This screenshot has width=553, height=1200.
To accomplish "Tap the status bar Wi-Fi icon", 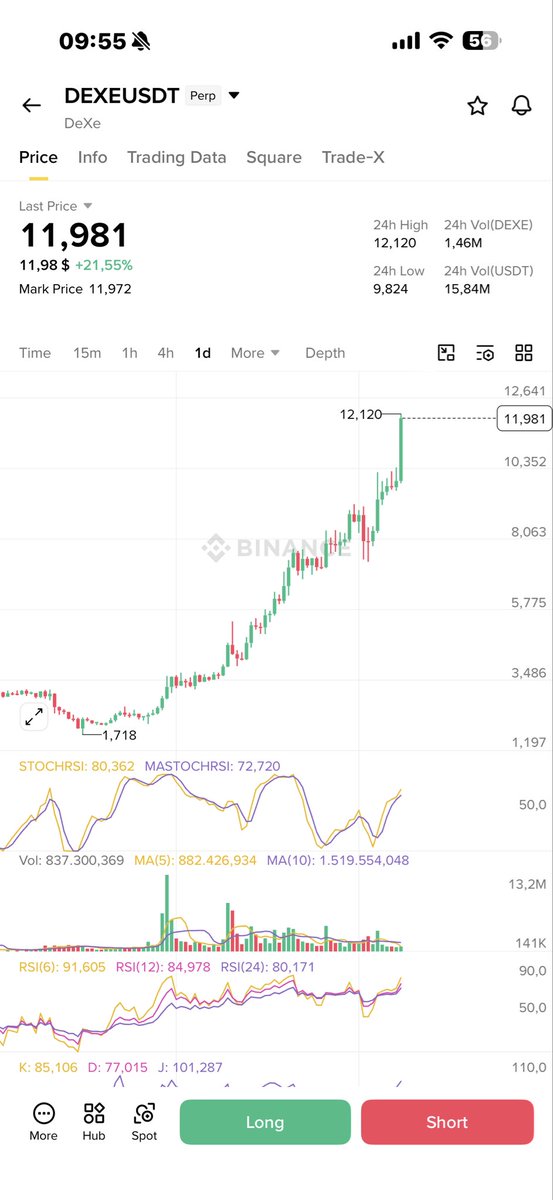I will pos(441,41).
